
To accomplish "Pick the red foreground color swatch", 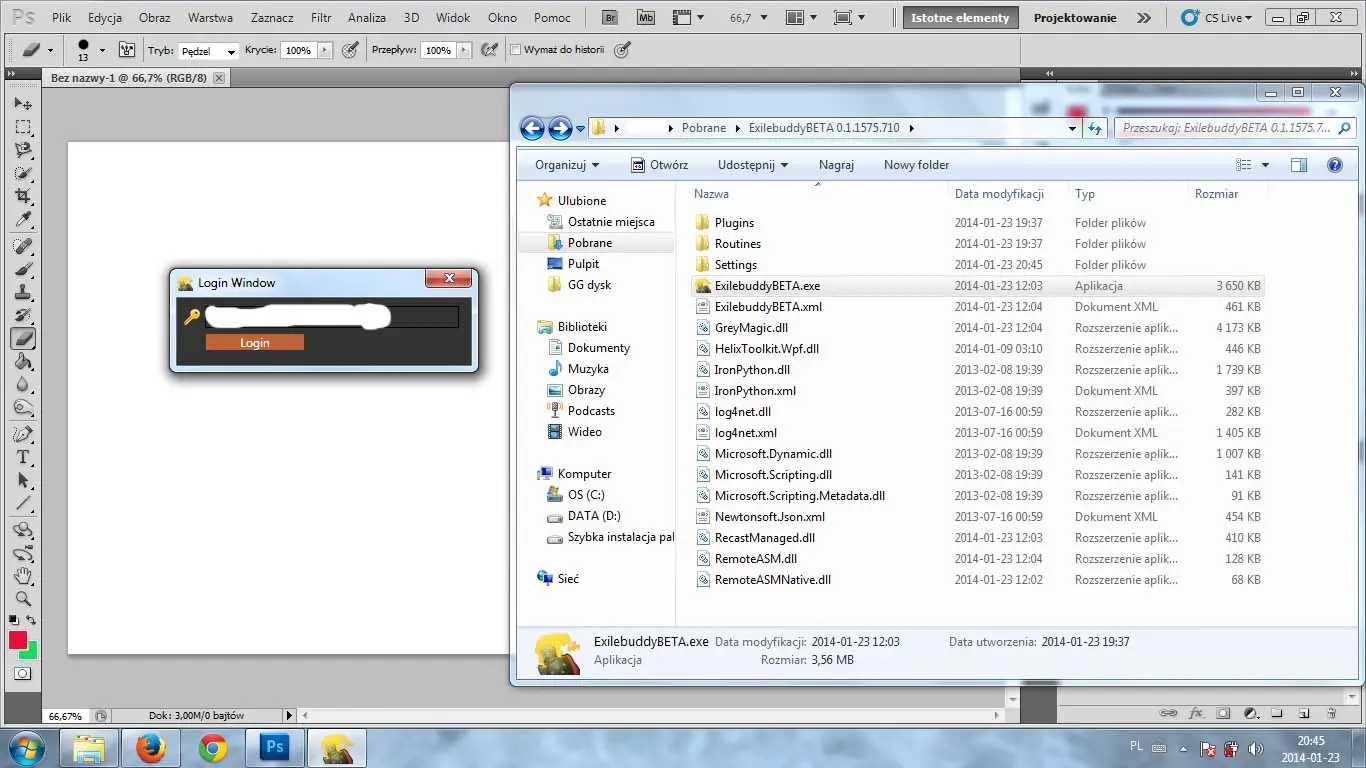I will [17, 640].
